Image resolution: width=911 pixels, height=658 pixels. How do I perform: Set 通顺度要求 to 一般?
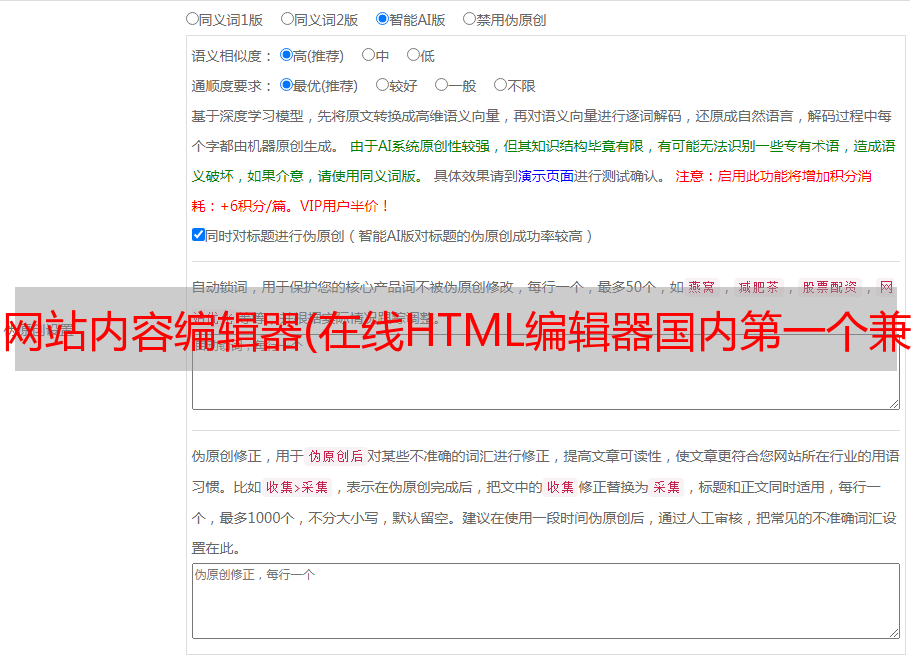[x=442, y=85]
